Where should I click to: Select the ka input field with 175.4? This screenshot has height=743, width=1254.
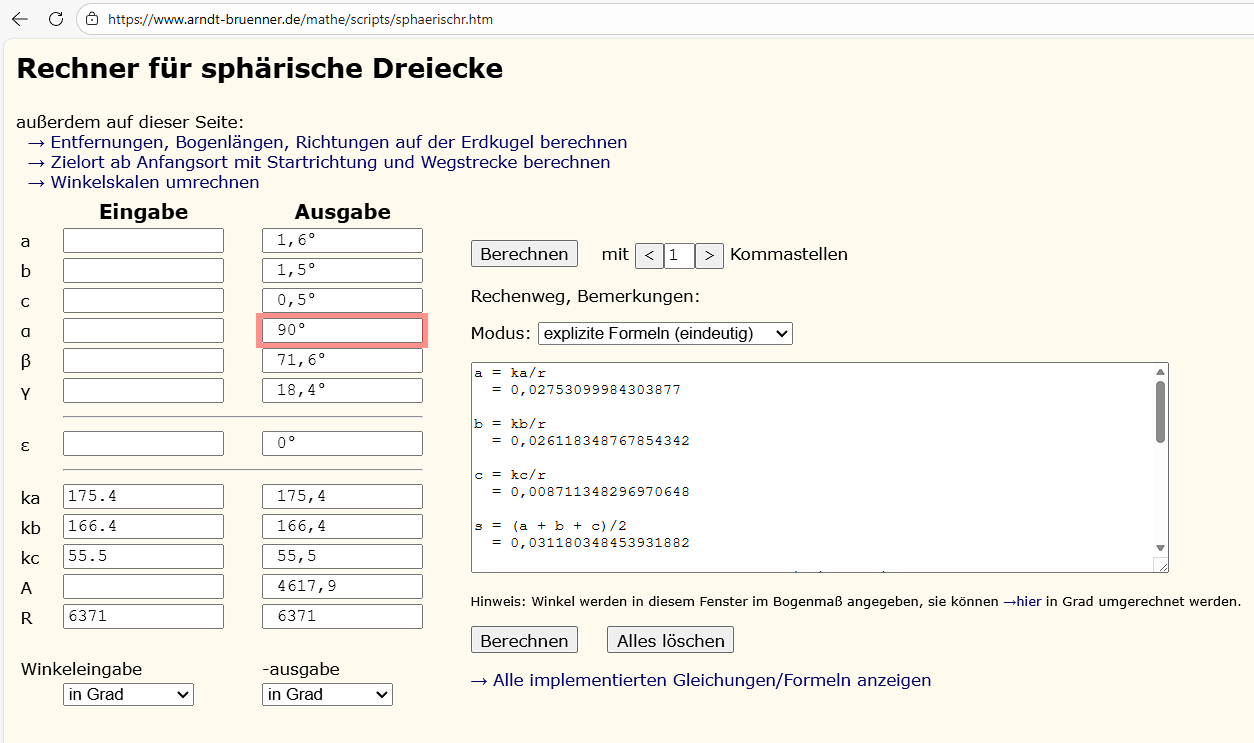click(x=143, y=497)
